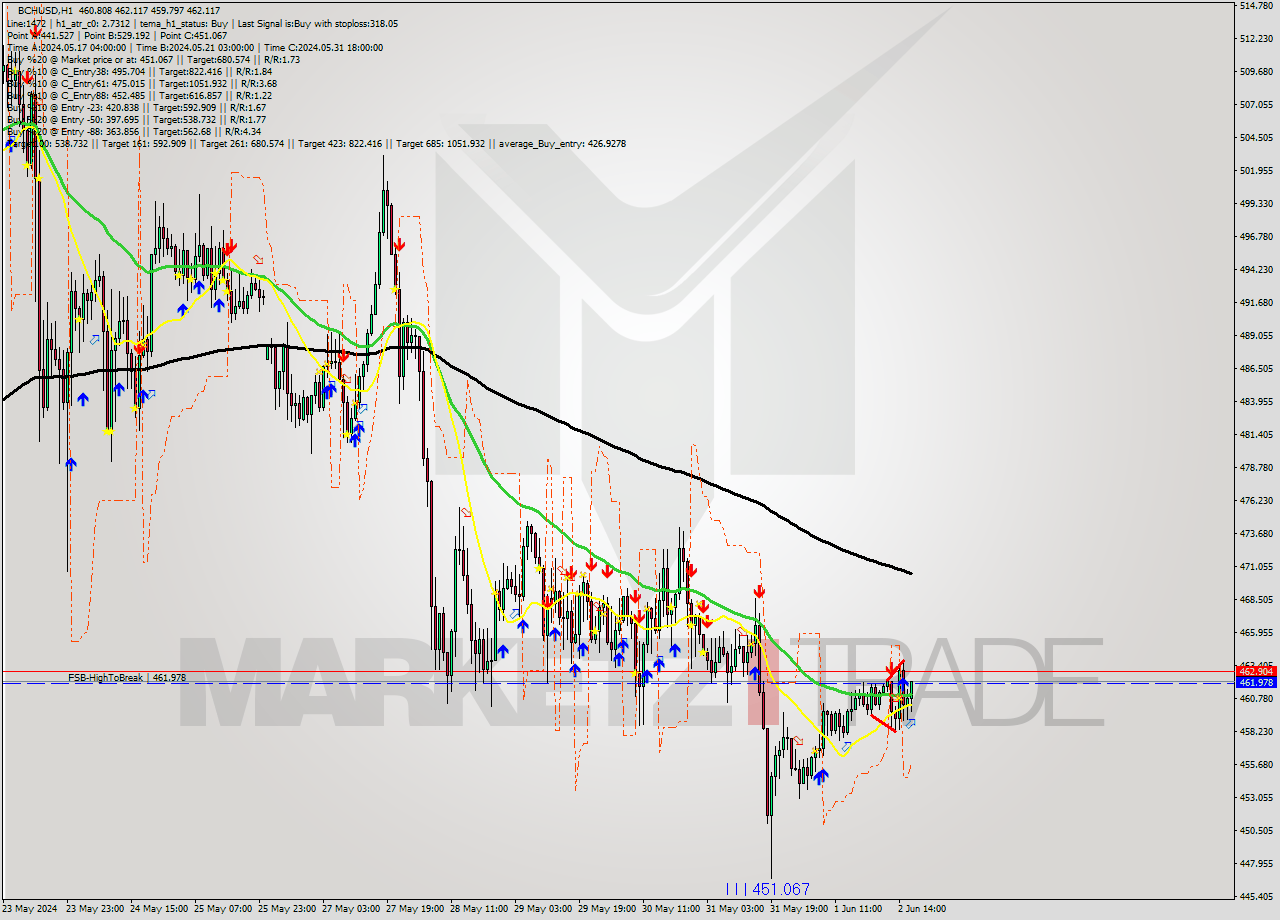Select the FSB-HighToBreak | 461.978 label
Image resolution: width=1280 pixels, height=920 pixels.
[127, 678]
